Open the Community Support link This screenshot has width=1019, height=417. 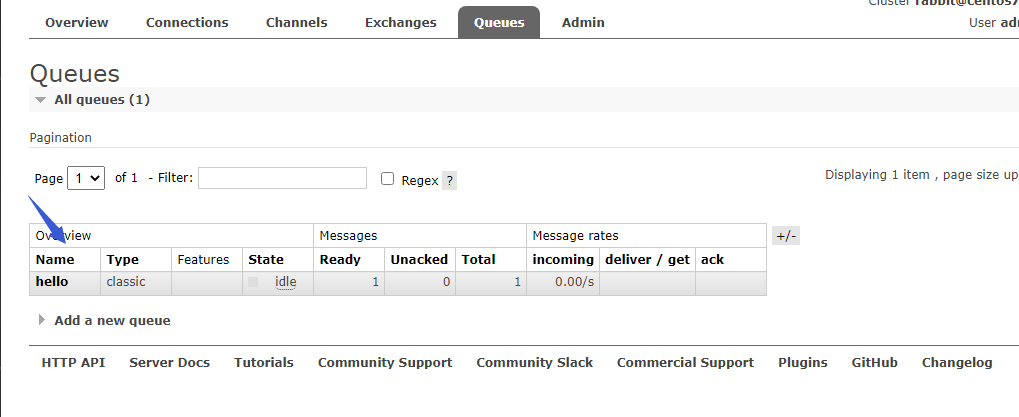point(385,363)
